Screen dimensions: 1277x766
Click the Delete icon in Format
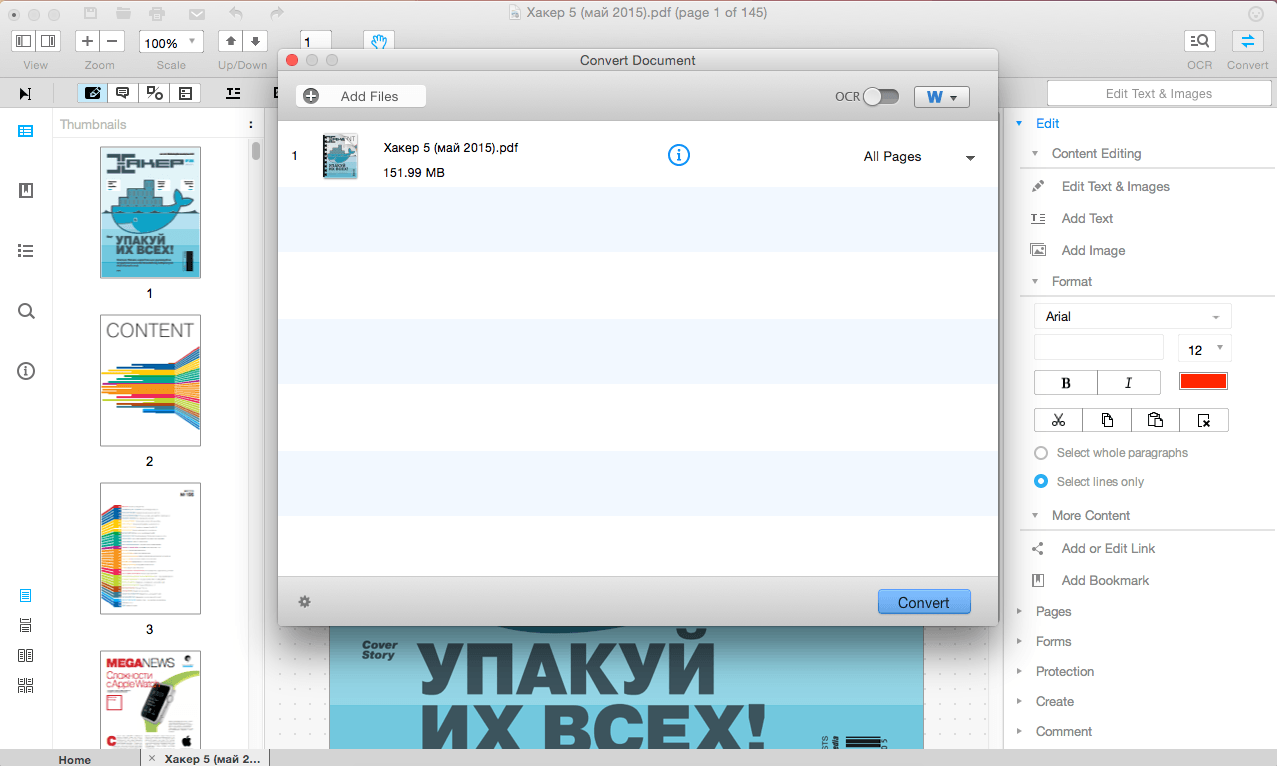(1204, 420)
